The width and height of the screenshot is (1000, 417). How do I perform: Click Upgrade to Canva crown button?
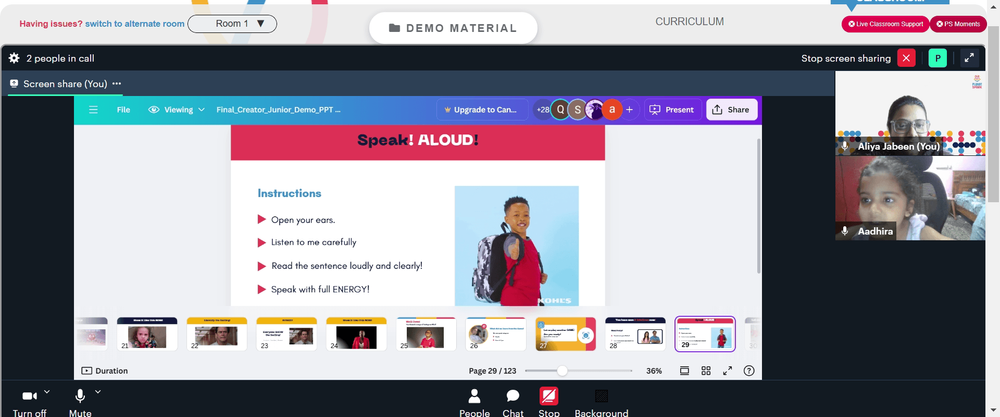point(482,110)
